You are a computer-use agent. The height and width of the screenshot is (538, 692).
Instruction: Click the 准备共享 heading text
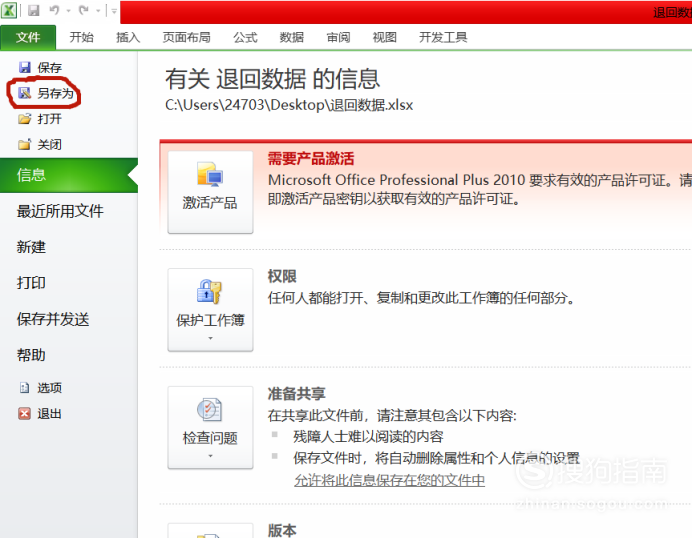click(x=297, y=394)
